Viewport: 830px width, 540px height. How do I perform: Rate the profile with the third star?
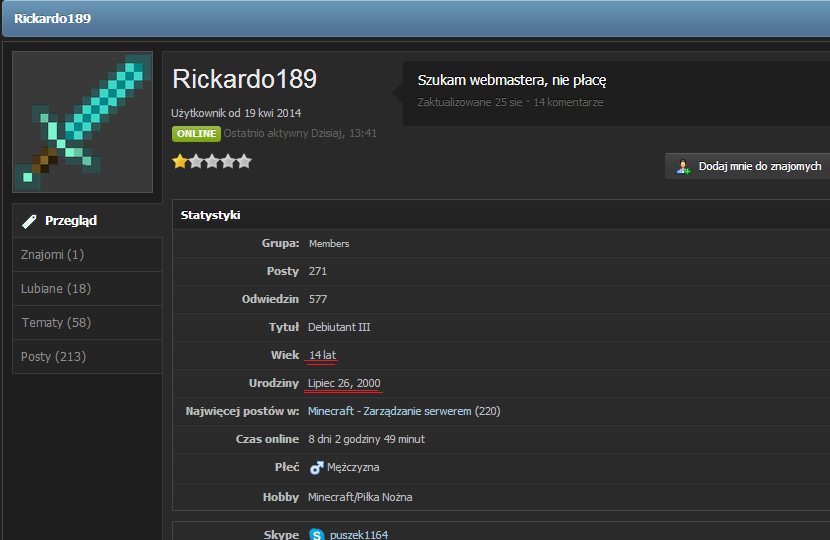pos(212,161)
